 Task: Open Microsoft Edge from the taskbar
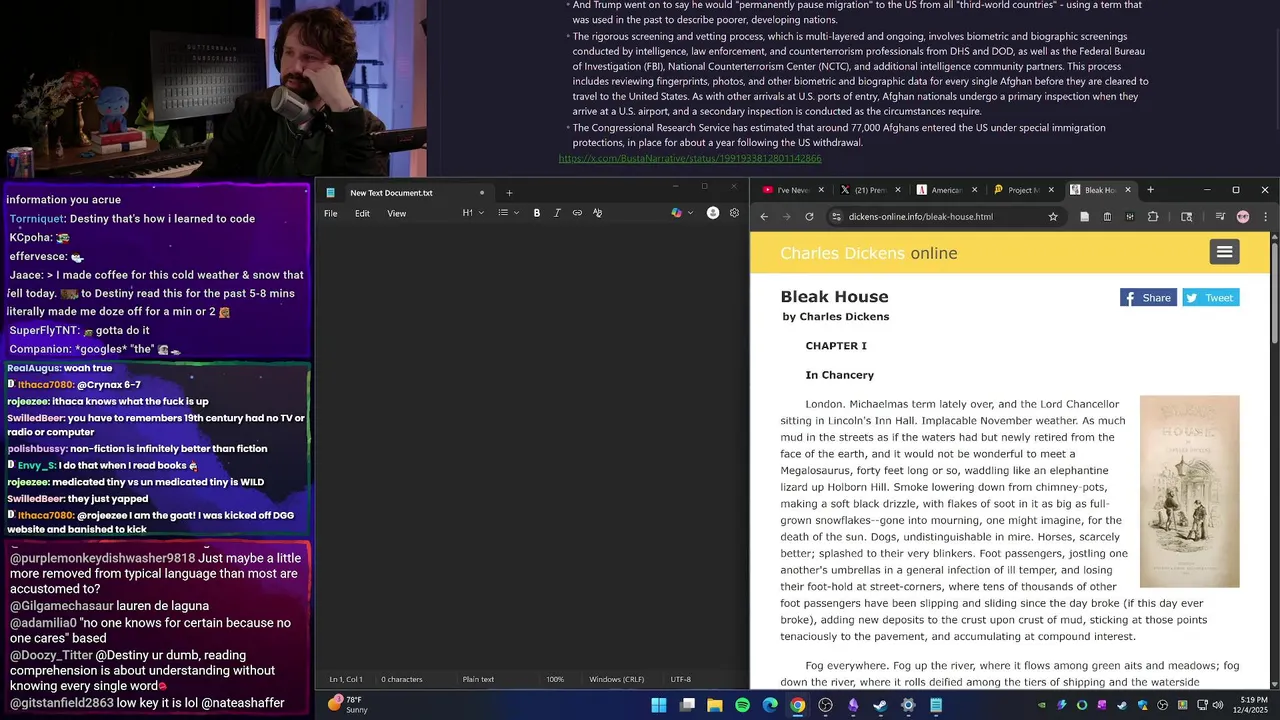(770, 705)
